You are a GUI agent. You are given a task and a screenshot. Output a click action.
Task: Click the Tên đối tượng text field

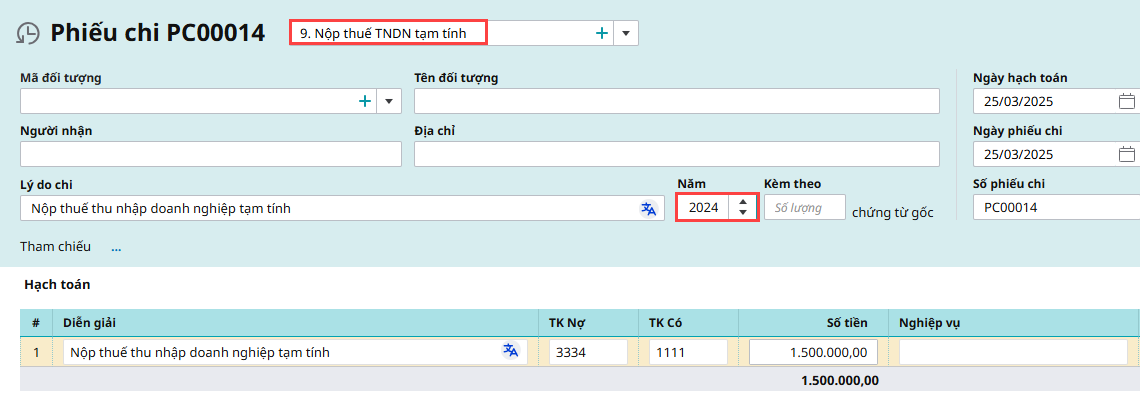pos(677,101)
